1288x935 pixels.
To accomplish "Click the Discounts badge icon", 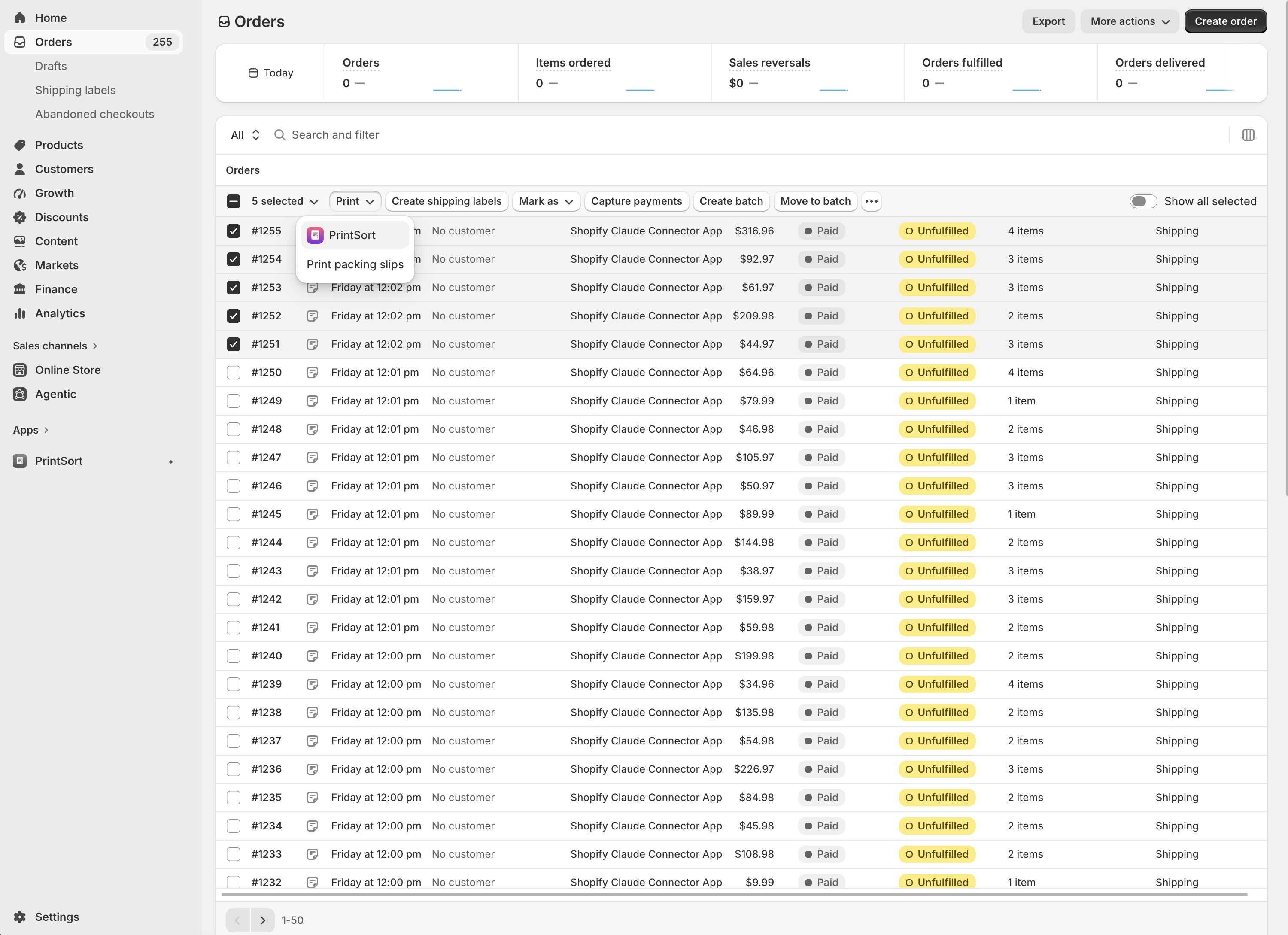I will point(20,217).
